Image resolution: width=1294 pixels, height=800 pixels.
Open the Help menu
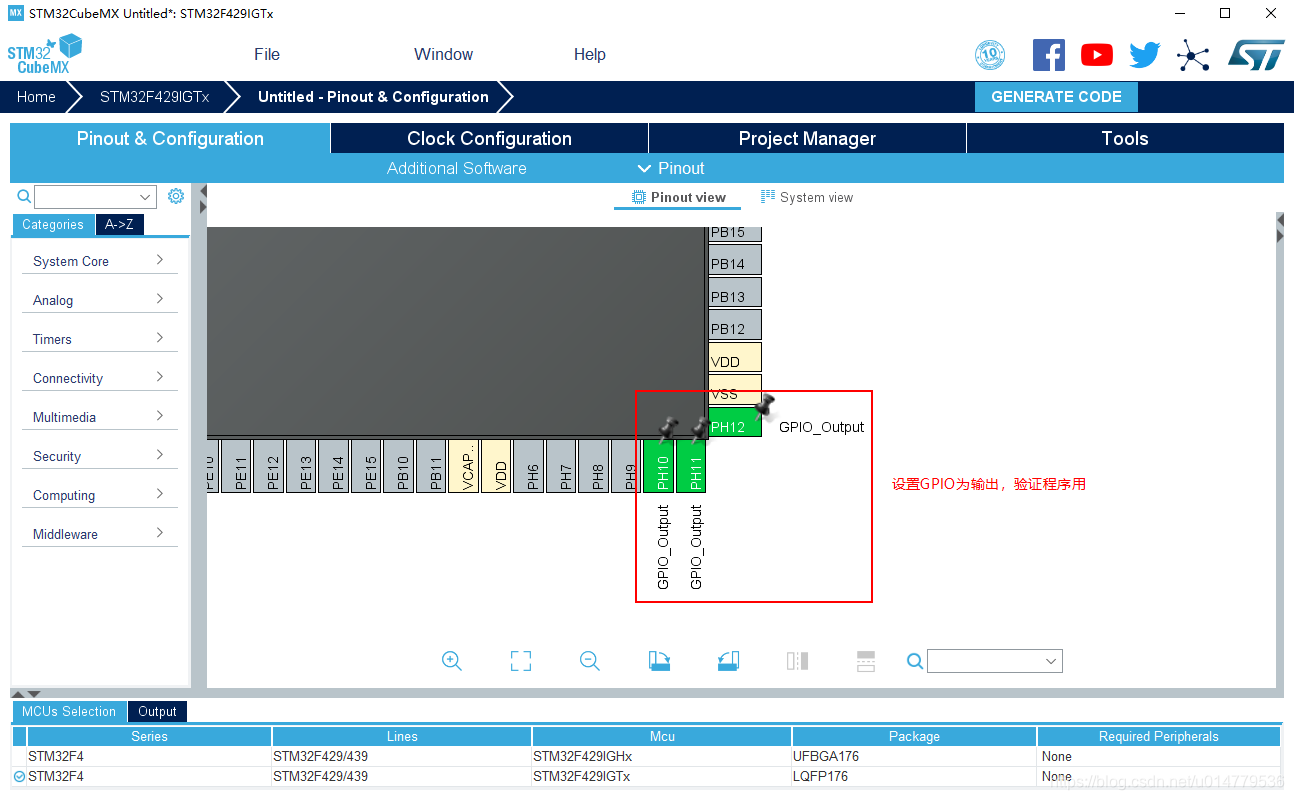click(590, 54)
